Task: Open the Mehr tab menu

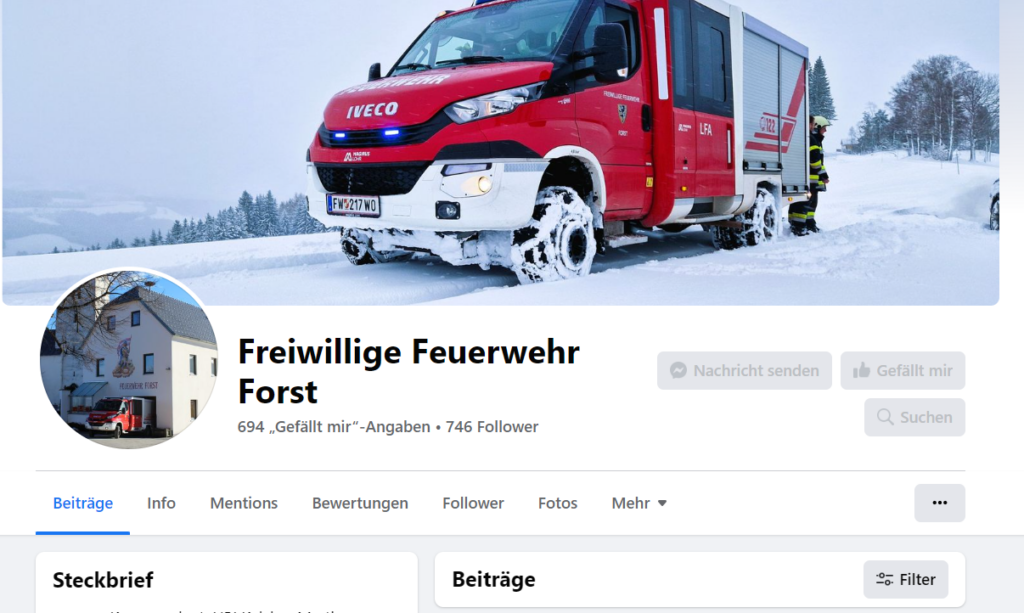Action: (x=639, y=503)
